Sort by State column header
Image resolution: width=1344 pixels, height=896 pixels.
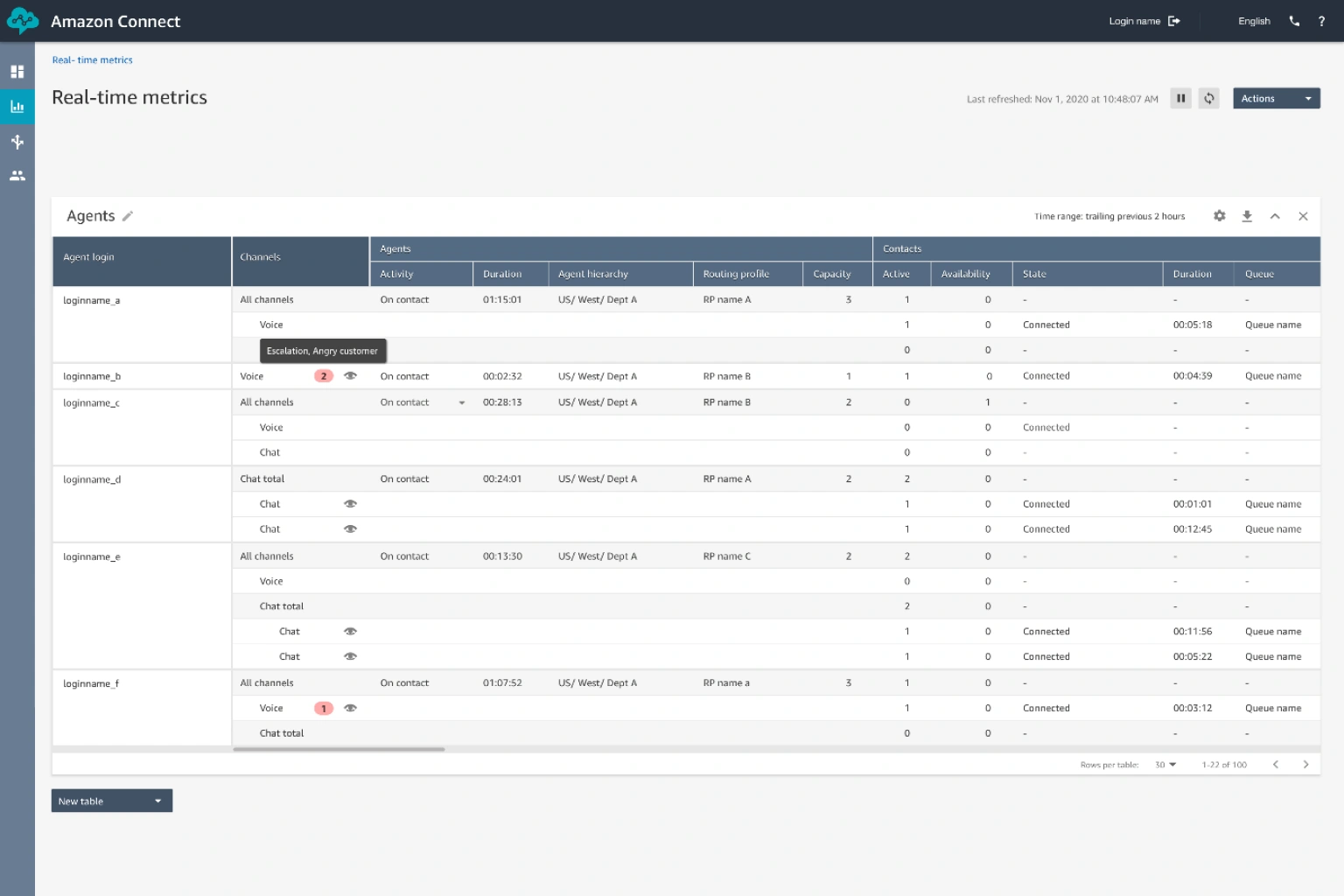1087,274
